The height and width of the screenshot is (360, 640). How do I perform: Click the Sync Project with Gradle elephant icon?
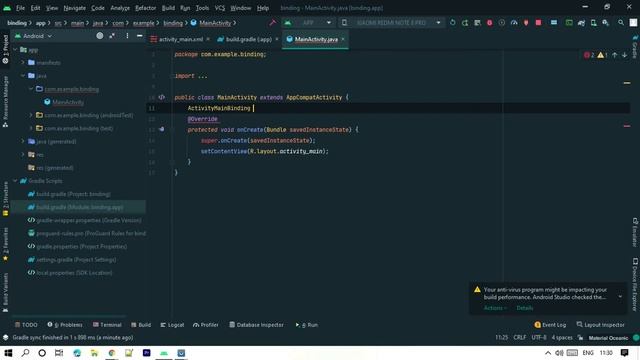[x=581, y=23]
